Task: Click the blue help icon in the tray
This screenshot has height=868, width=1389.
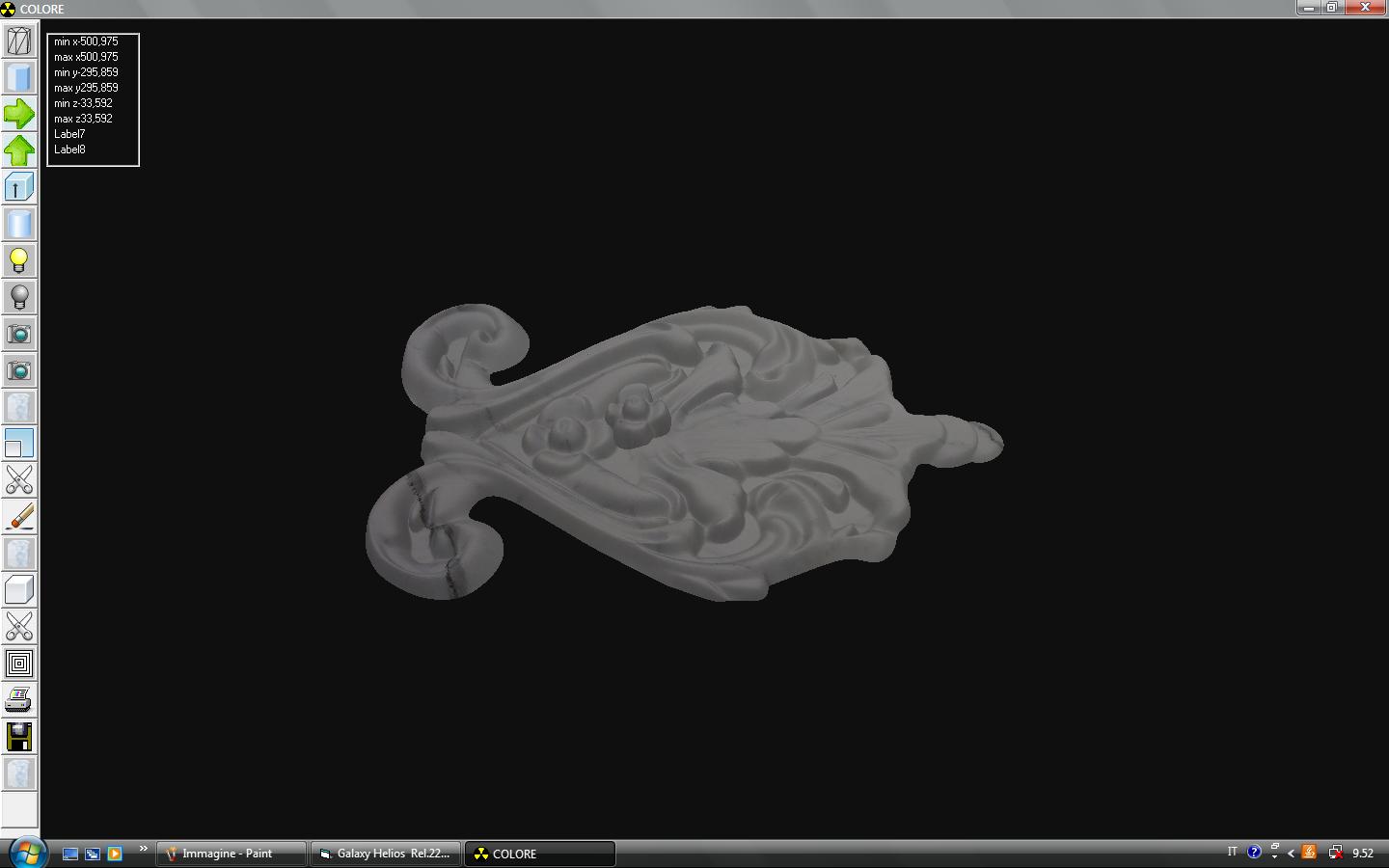Action: (x=1254, y=852)
